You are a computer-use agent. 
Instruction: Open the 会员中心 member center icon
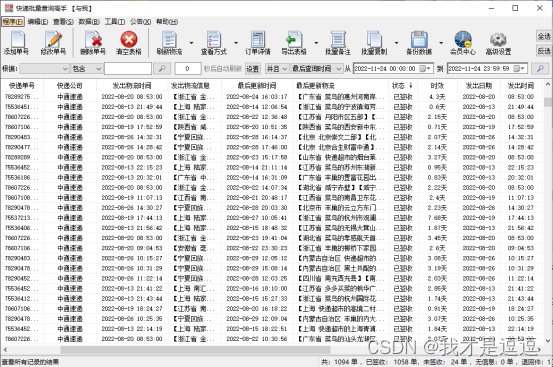pyautogui.click(x=463, y=43)
